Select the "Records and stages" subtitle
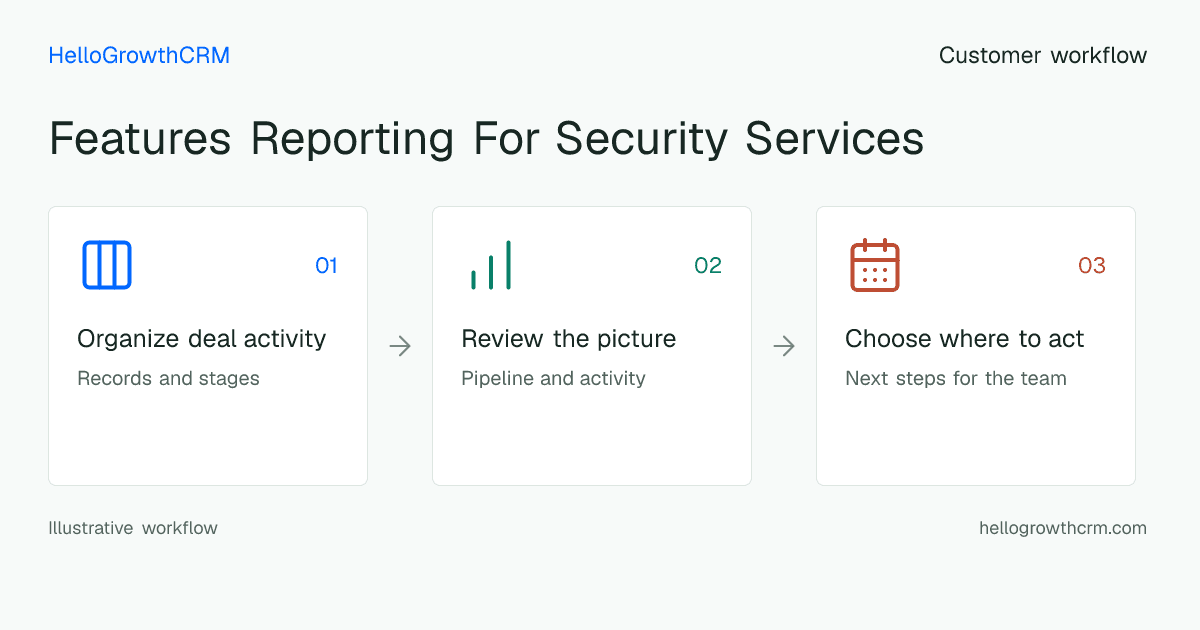Image resolution: width=1200 pixels, height=630 pixels. [168, 379]
